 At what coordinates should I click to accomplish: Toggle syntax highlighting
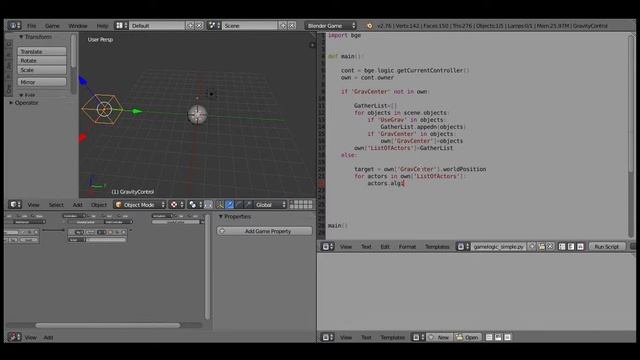[580, 247]
